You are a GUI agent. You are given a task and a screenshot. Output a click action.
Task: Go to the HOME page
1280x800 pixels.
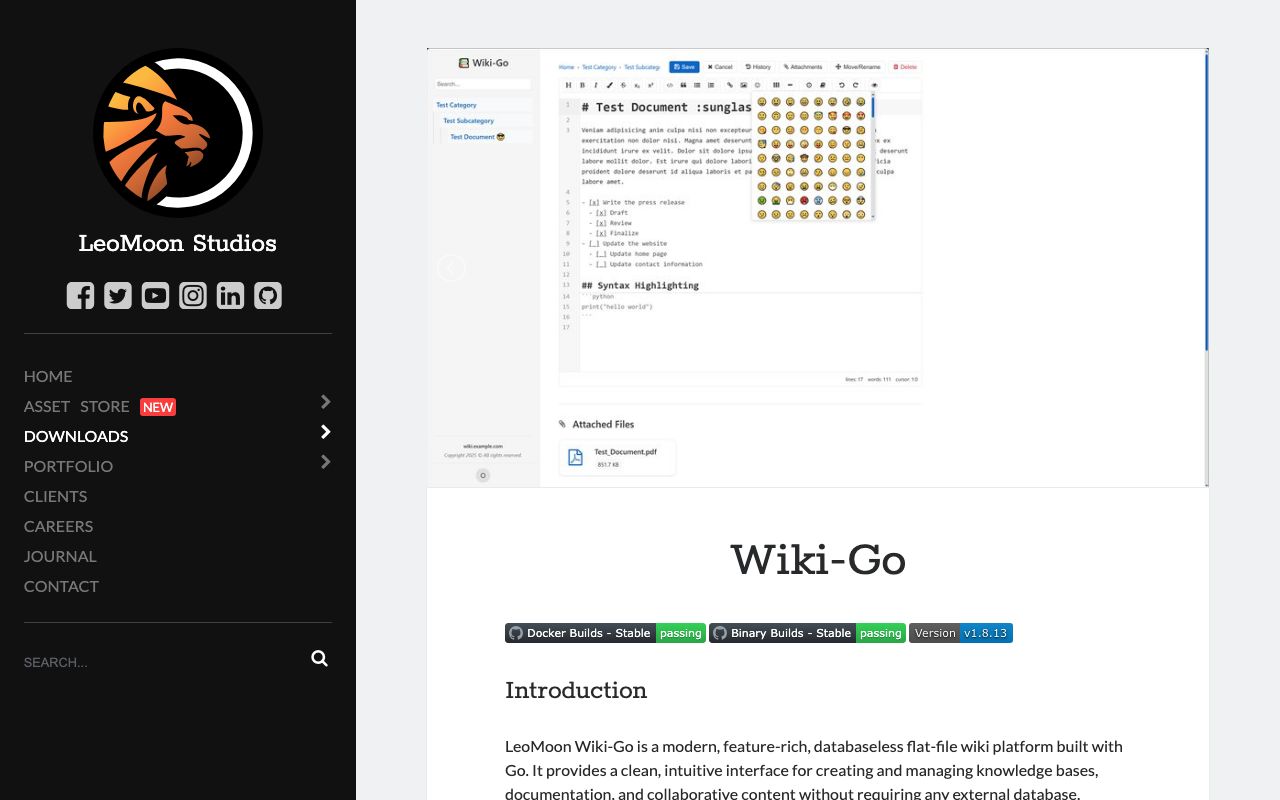point(48,376)
